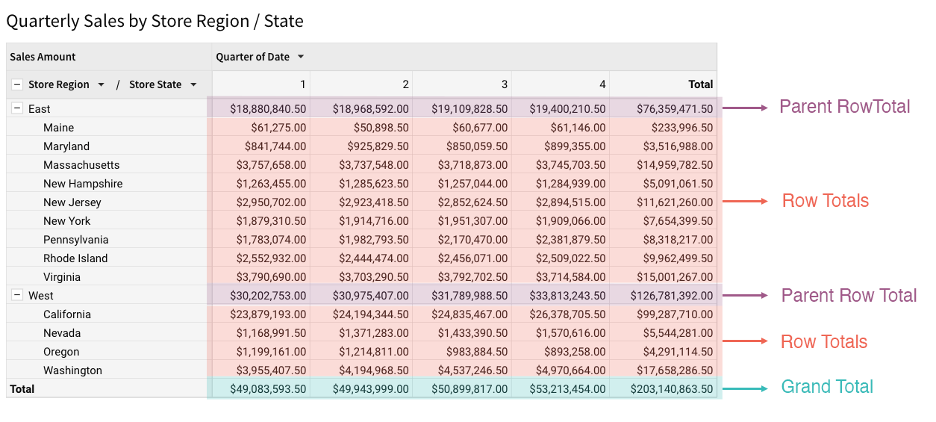The image size is (936, 422).
Task: Select the quarter 4 column header
Action: (602, 85)
